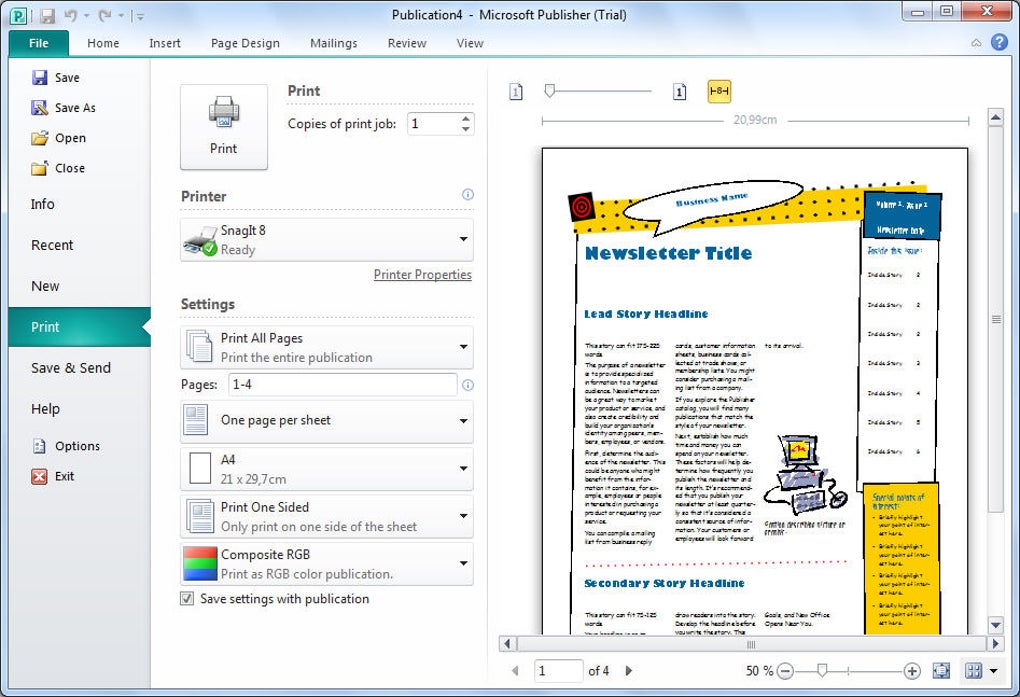Switch to the Page Design tab
1020x697 pixels.
(x=245, y=43)
